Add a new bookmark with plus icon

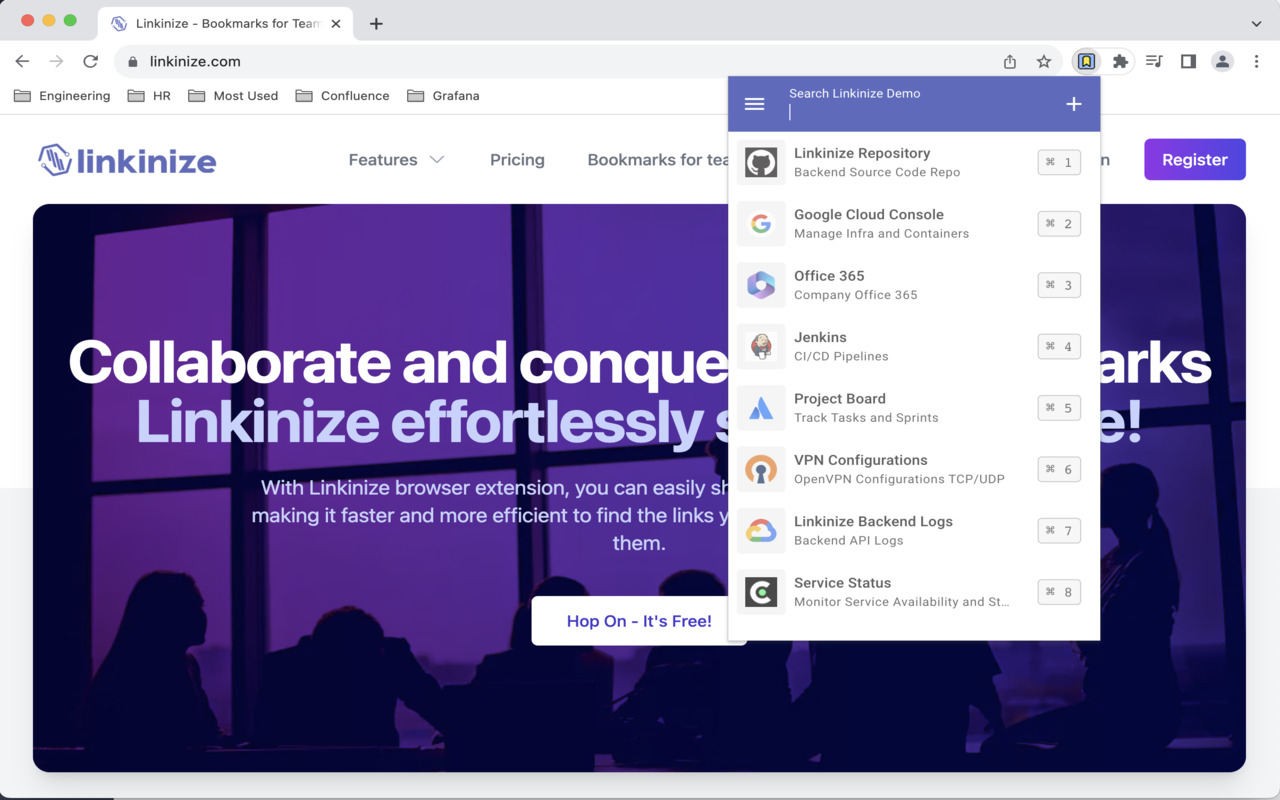point(1073,104)
